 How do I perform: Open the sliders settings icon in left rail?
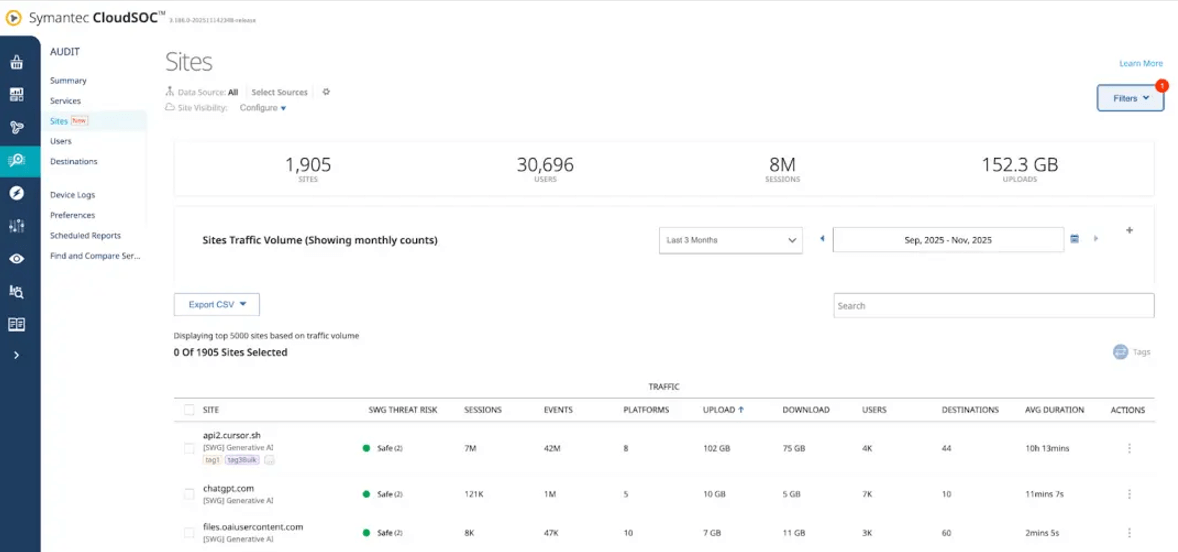pyautogui.click(x=17, y=225)
